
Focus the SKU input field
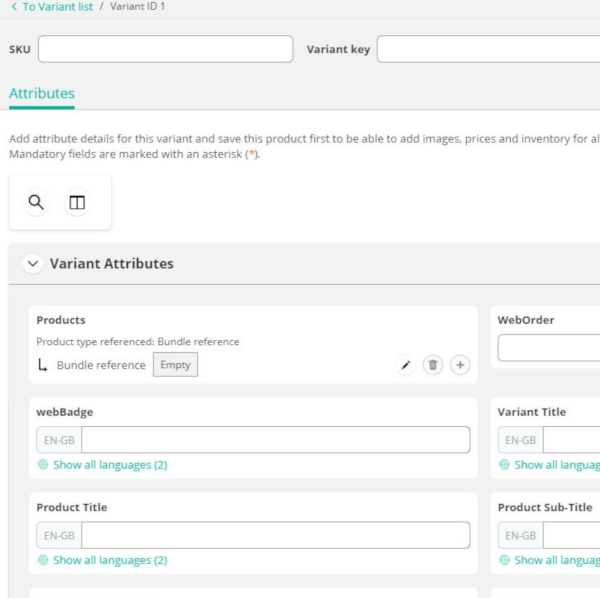[x=165, y=49]
